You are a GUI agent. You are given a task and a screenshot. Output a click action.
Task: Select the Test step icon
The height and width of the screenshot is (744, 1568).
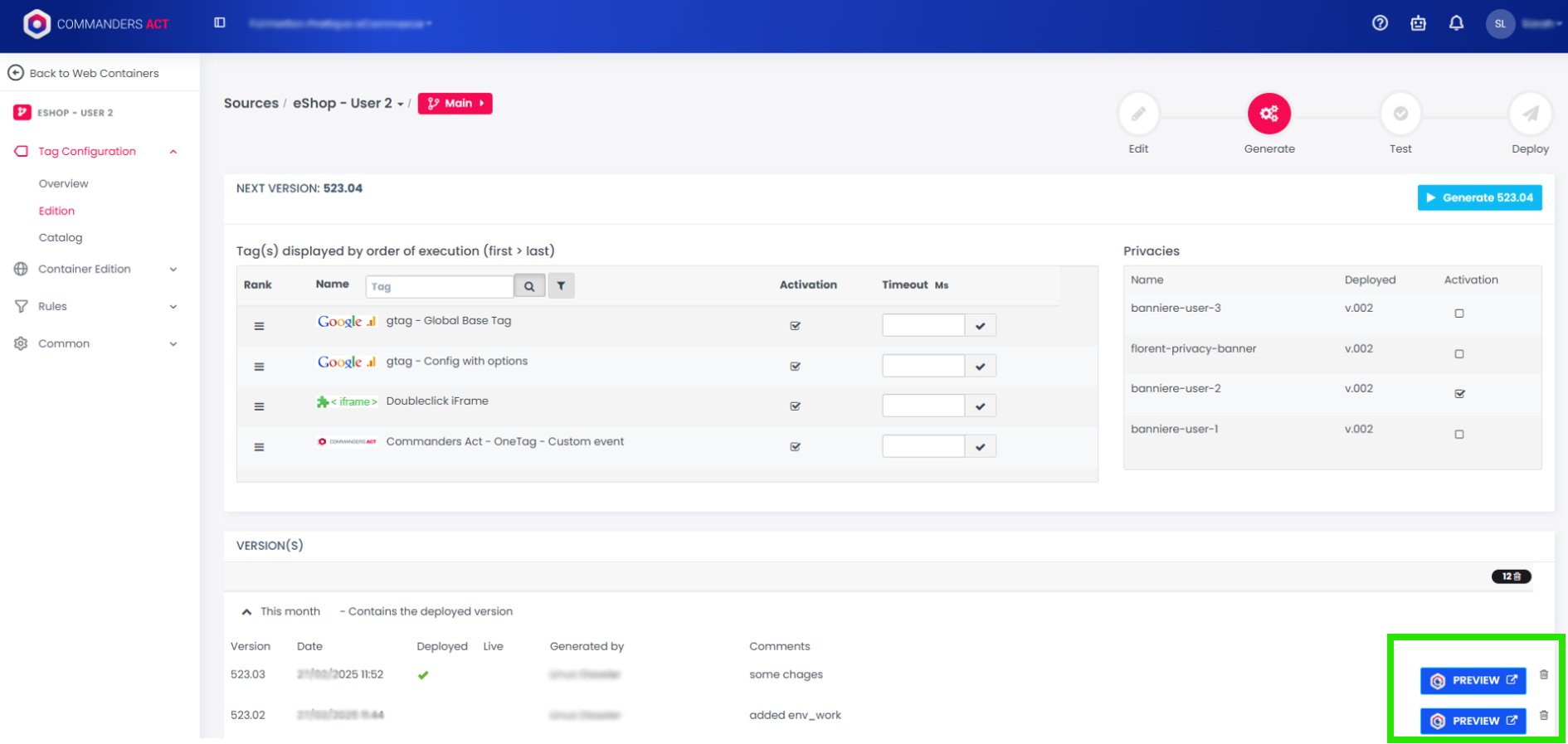tap(1400, 114)
